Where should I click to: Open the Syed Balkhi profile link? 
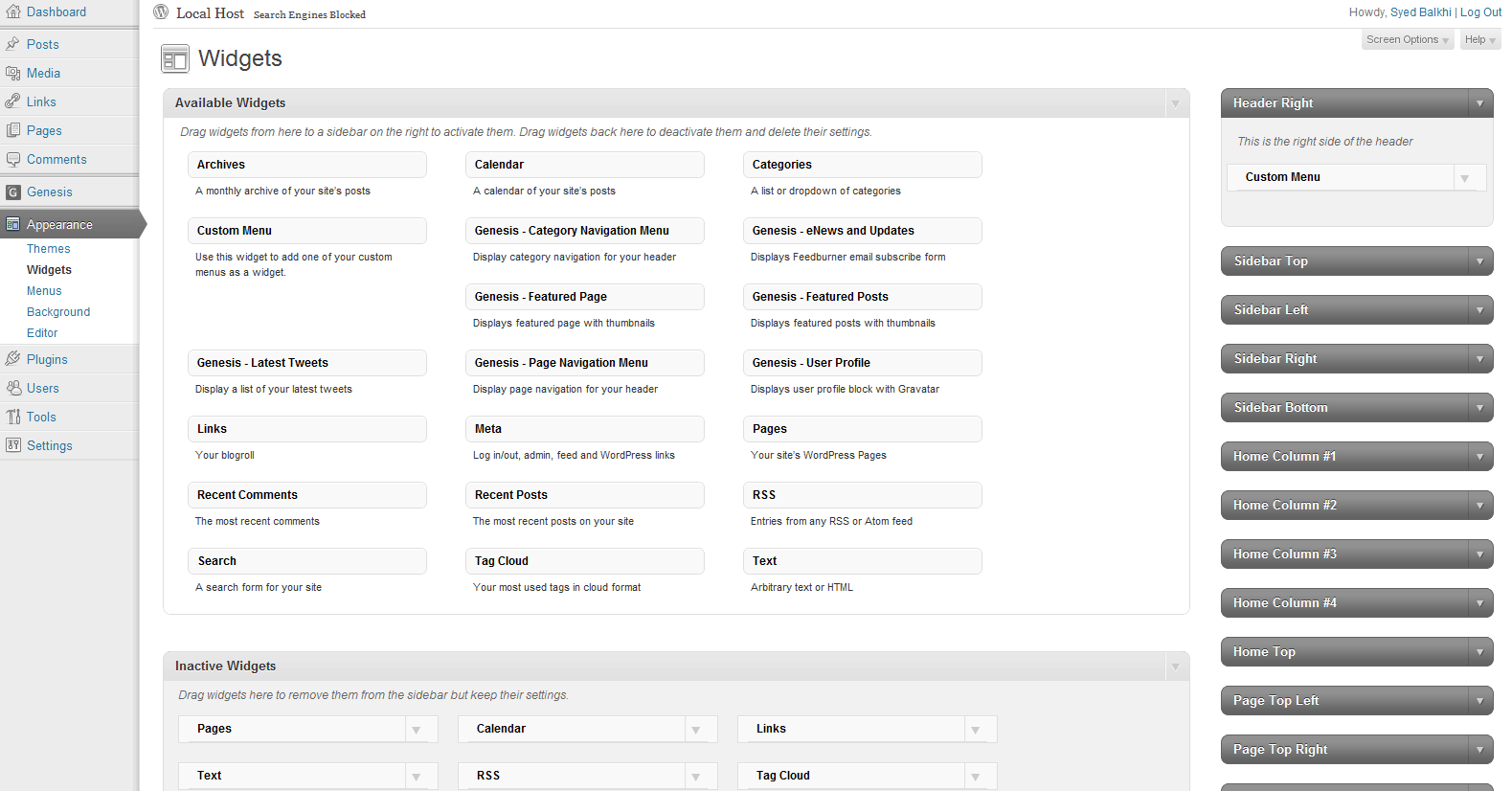pyautogui.click(x=1420, y=12)
